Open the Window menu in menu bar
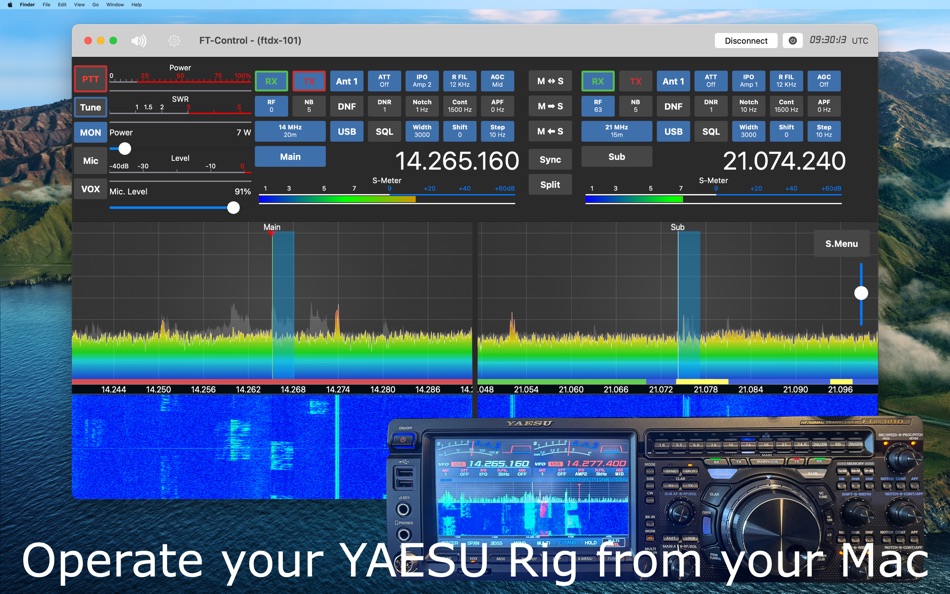Viewport: 950px width, 594px height. click(115, 4)
